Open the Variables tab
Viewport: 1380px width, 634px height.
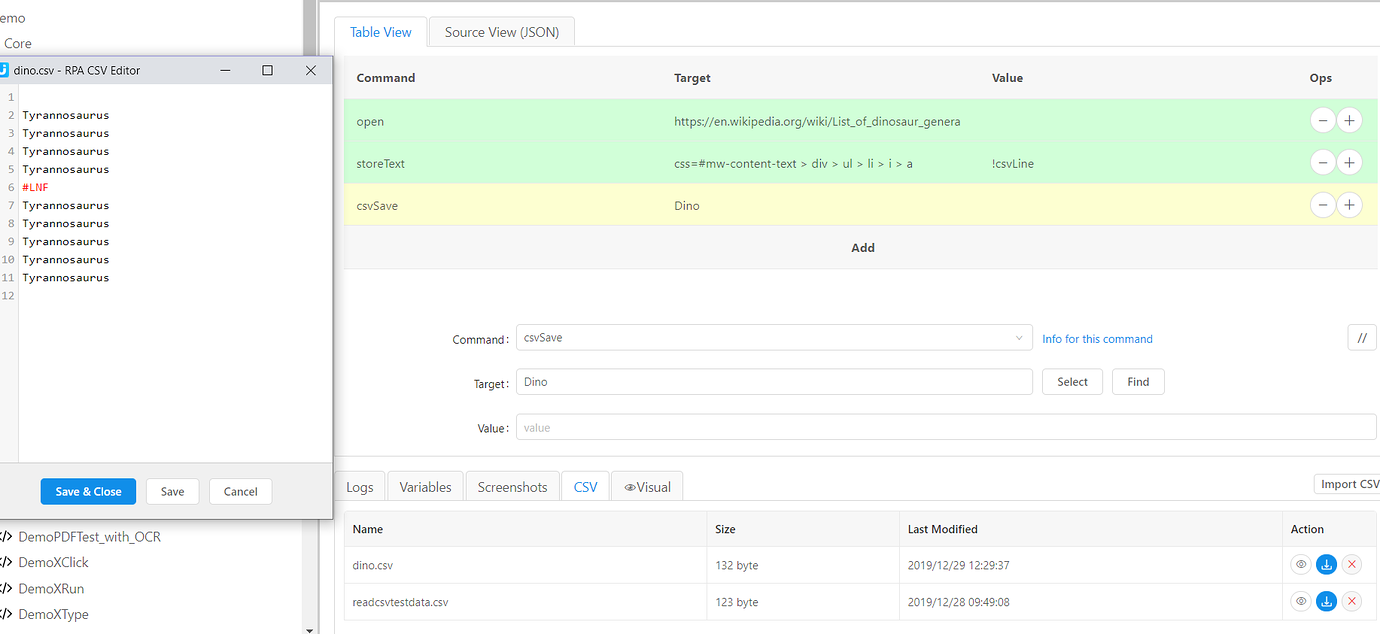[x=425, y=486]
